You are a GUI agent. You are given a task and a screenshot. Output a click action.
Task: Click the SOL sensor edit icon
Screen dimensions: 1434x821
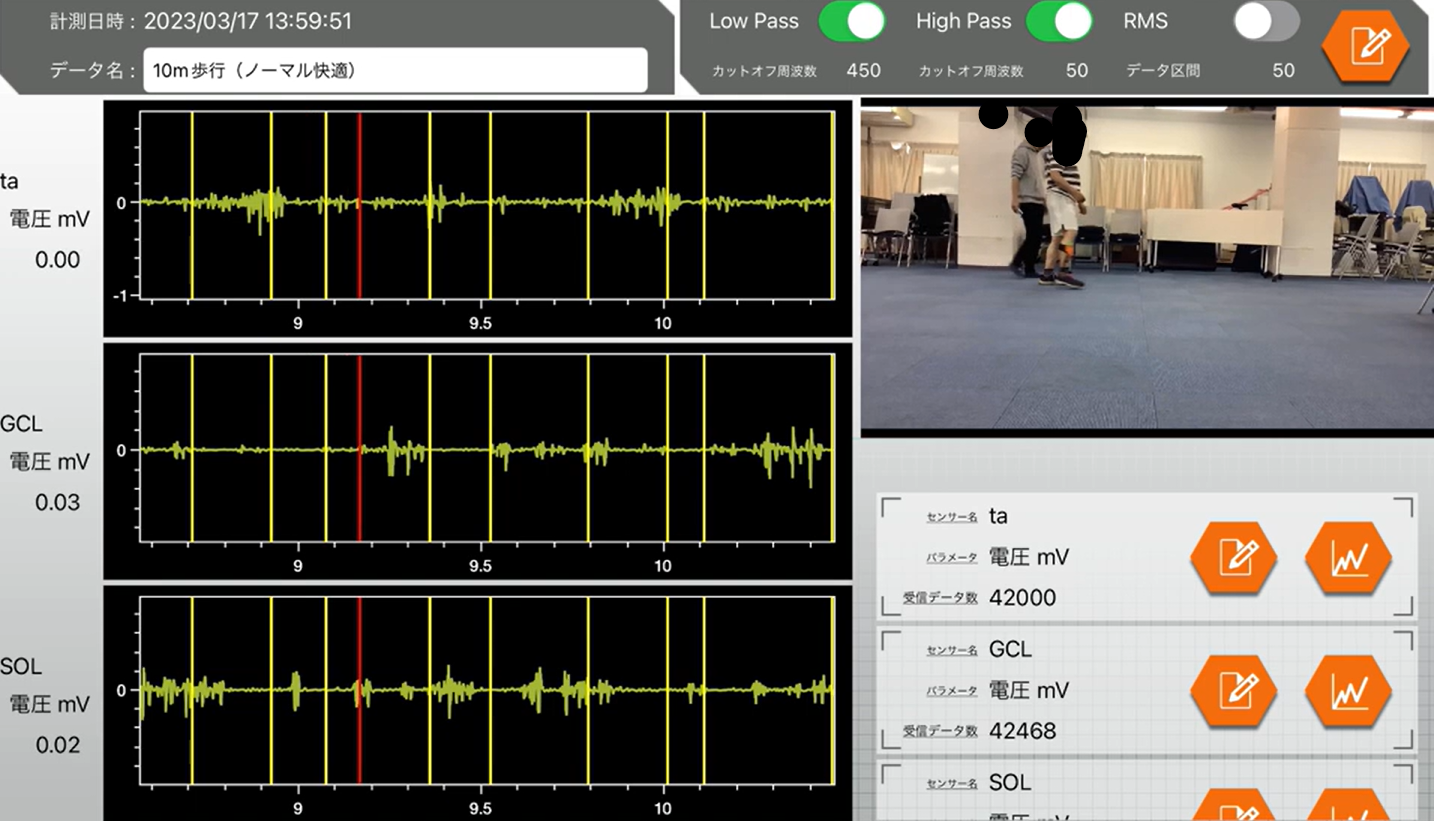coord(1233,808)
